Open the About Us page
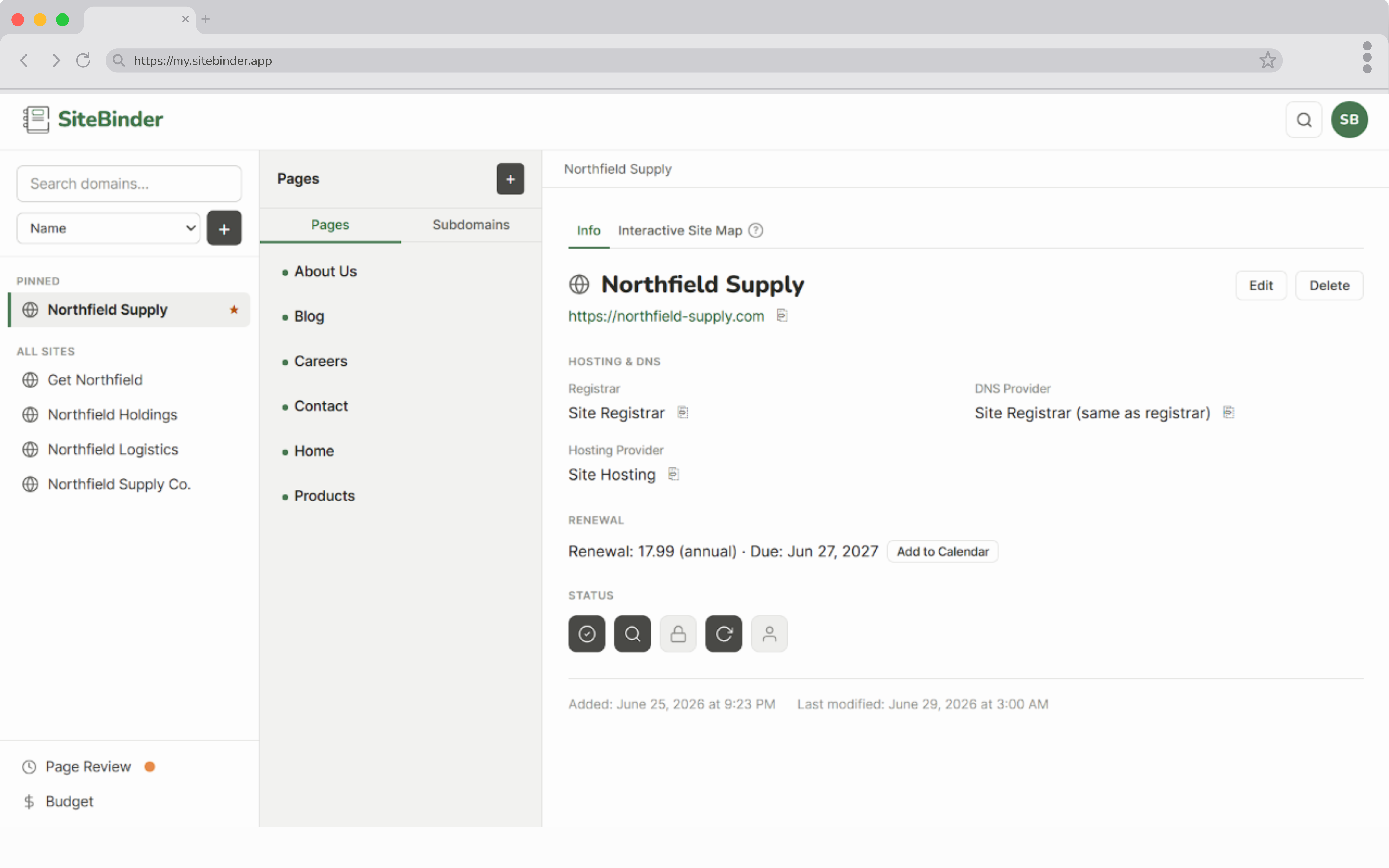 coord(325,271)
